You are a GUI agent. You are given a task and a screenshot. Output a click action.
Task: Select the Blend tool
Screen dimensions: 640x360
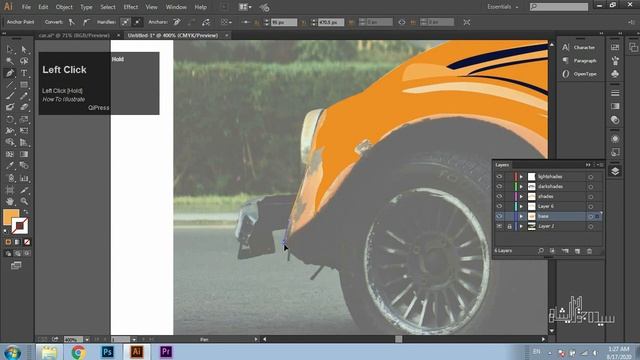pyautogui.click(x=24, y=166)
